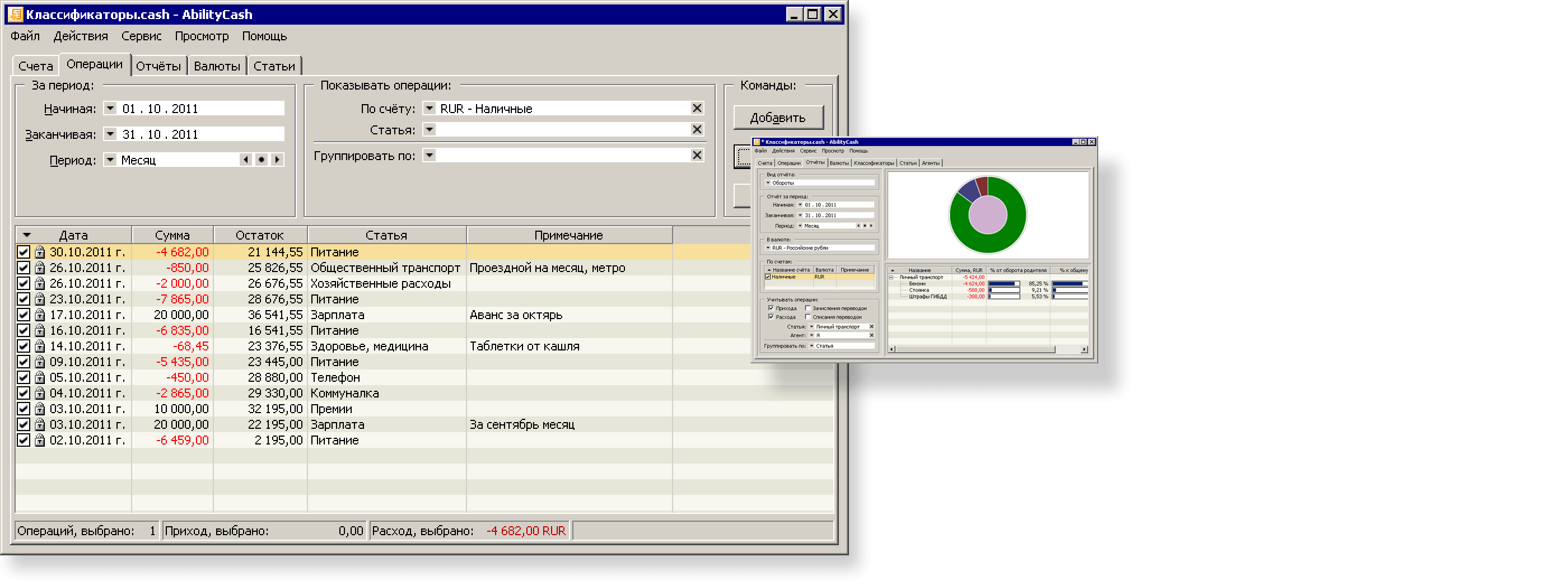The height and width of the screenshot is (585, 1568).
Task: Click the Добавить command button
Action: tap(778, 118)
